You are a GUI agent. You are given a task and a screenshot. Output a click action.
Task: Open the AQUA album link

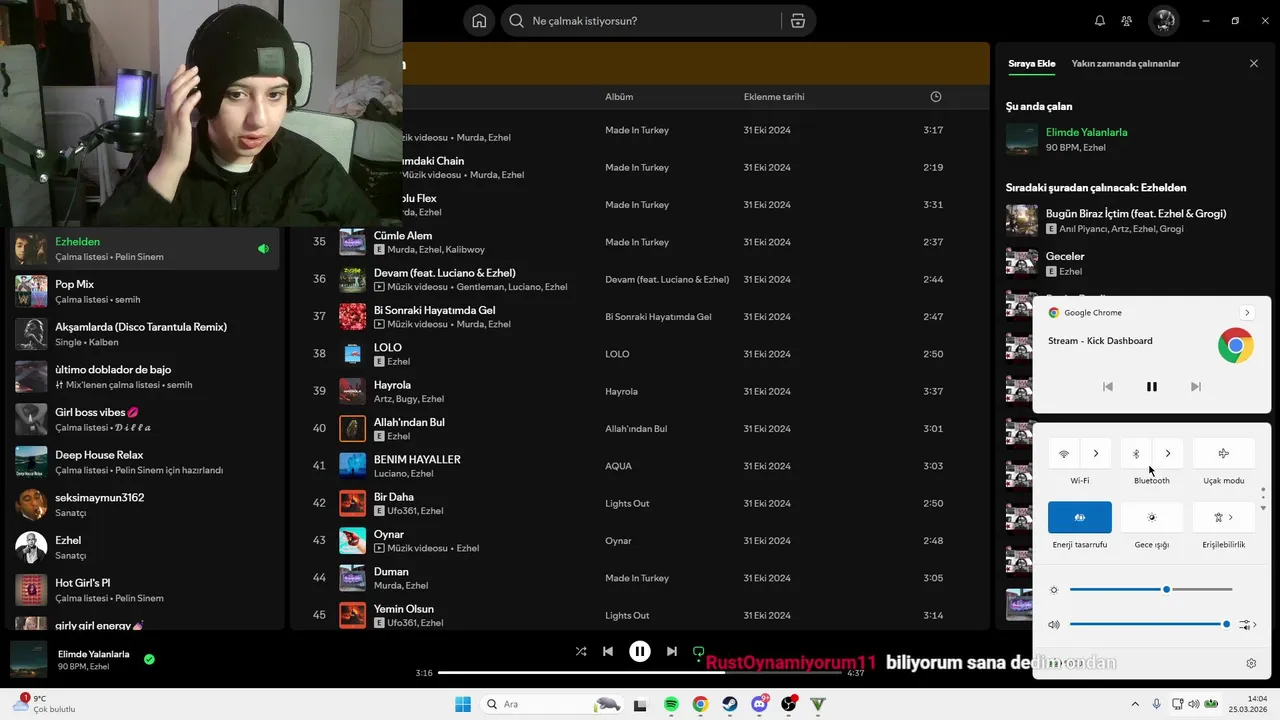[618, 466]
